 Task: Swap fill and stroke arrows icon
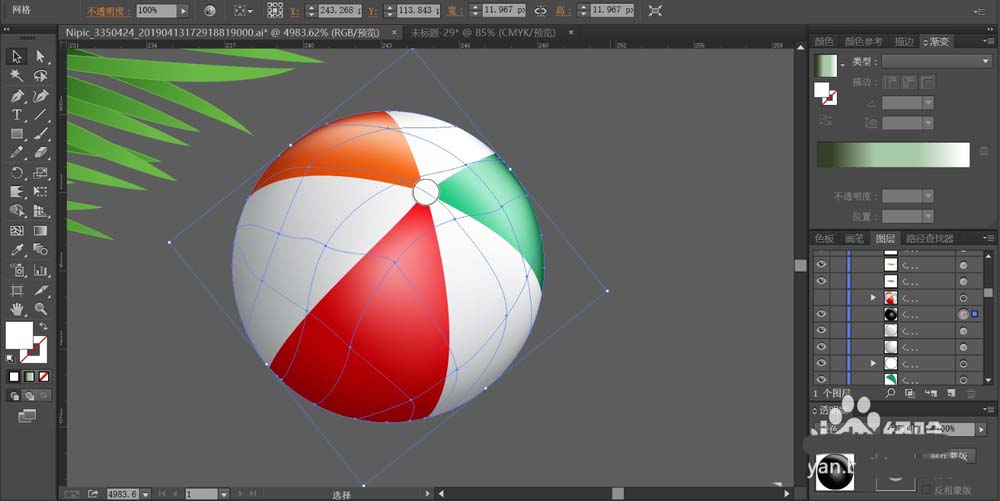coord(43,326)
